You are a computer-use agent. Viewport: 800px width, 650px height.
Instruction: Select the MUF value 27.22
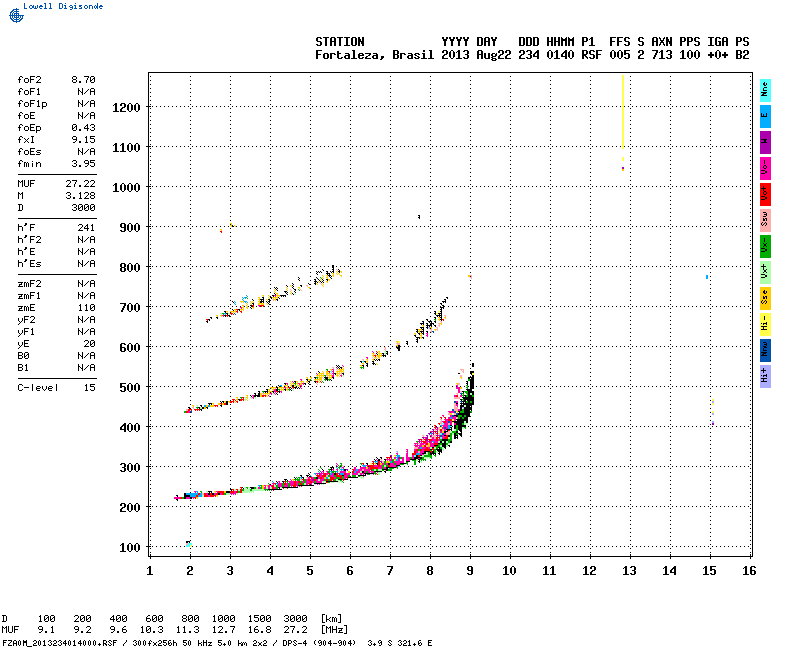coord(80,184)
